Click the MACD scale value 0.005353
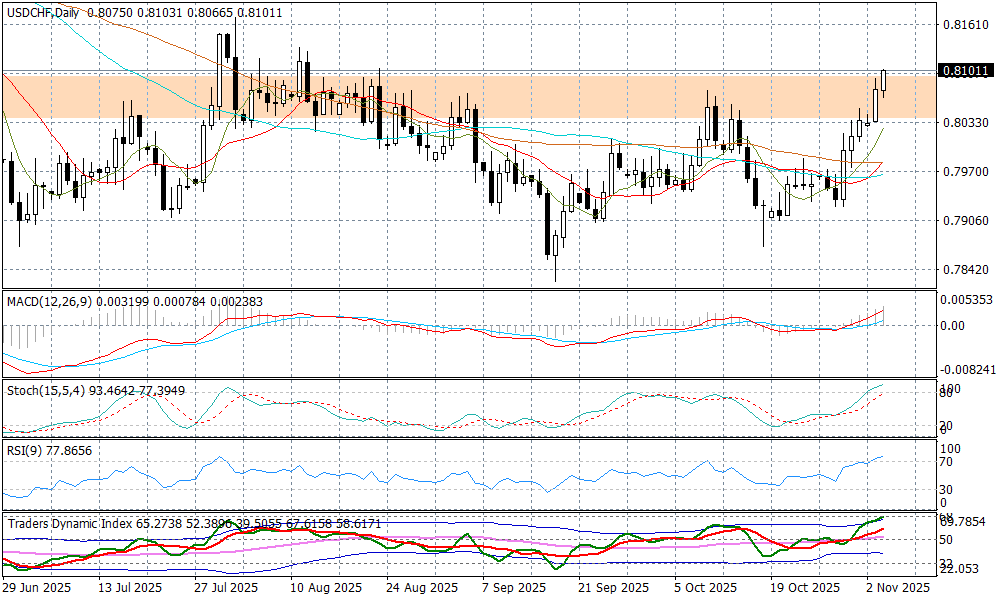1000x600 pixels. pyautogui.click(x=967, y=299)
